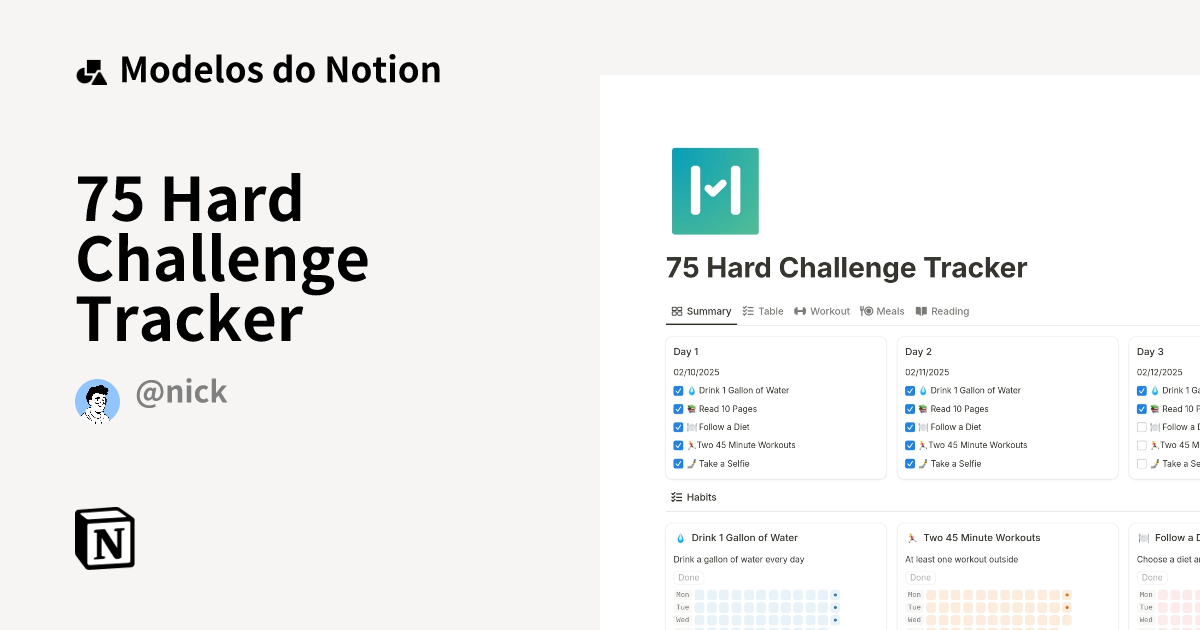The height and width of the screenshot is (630, 1200).
Task: Open the Summary tab
Action: click(701, 311)
